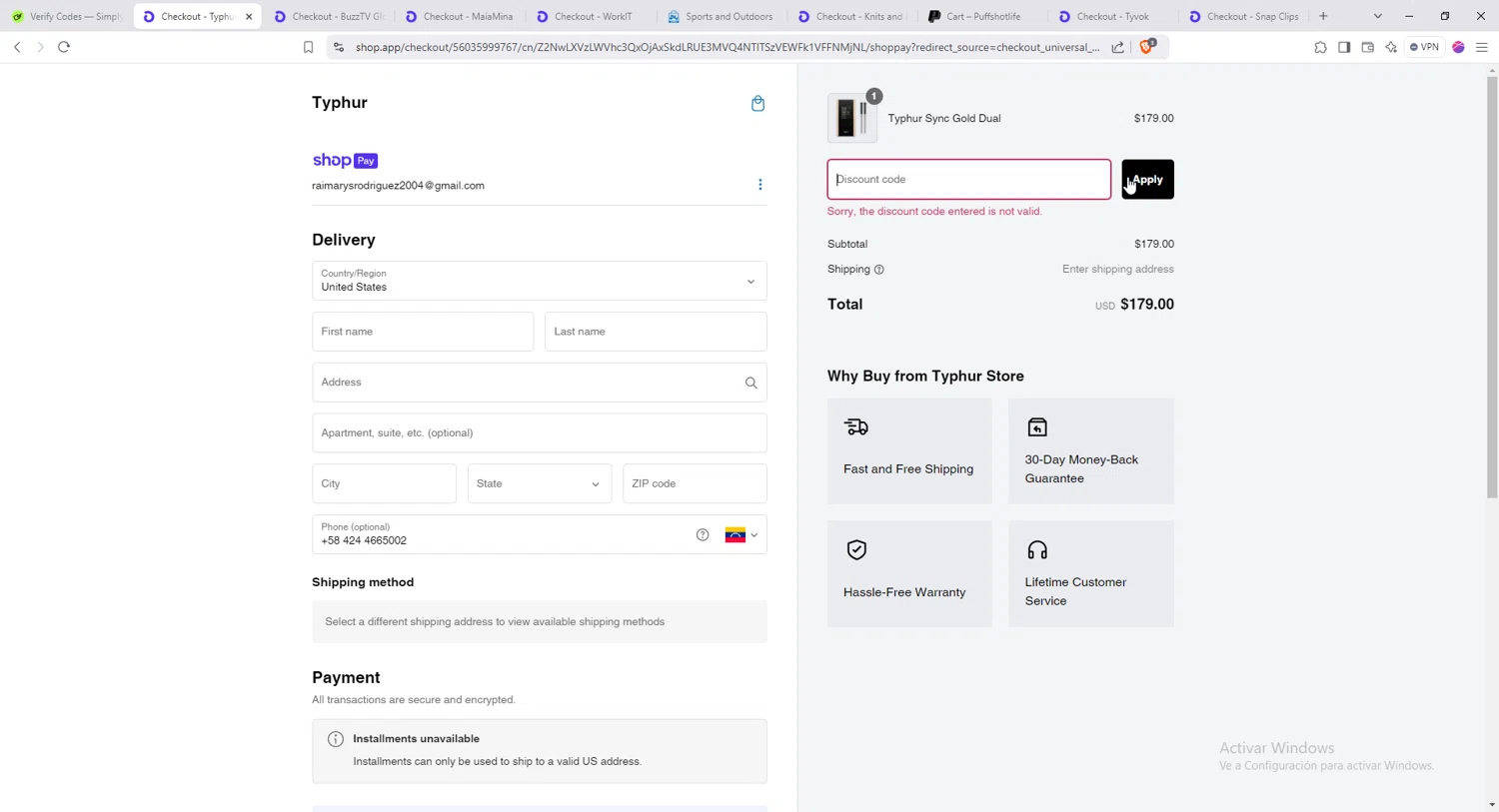Click the Installments unavailable info icon
The height and width of the screenshot is (812, 1499).
(336, 739)
